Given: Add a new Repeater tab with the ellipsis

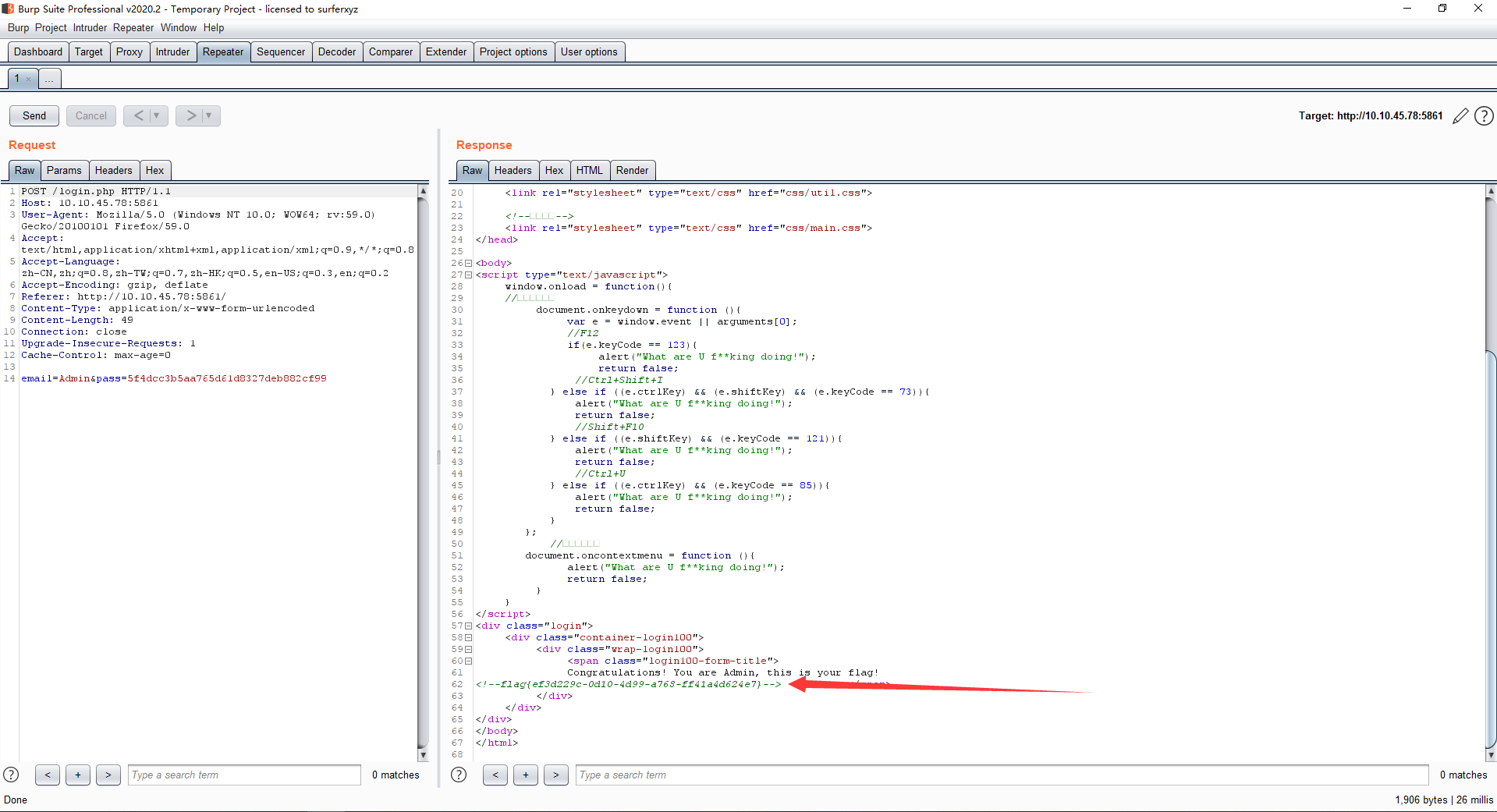Looking at the screenshot, I should click(49, 79).
